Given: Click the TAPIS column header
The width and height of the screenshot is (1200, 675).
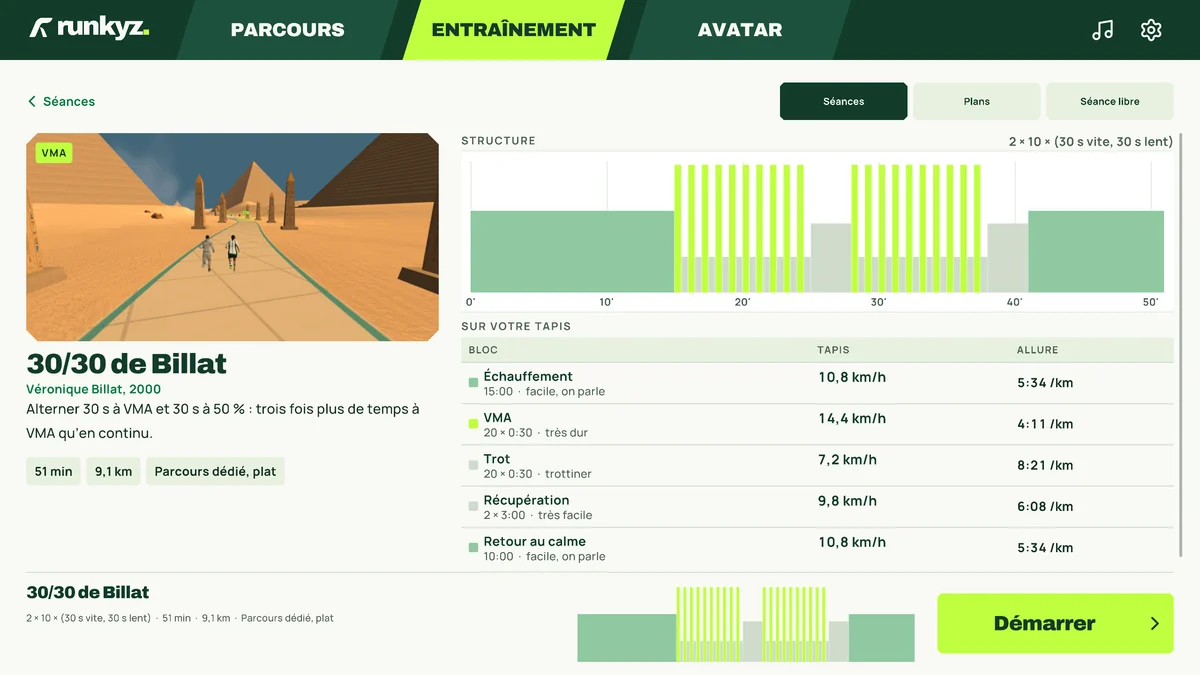Looking at the screenshot, I should [834, 350].
